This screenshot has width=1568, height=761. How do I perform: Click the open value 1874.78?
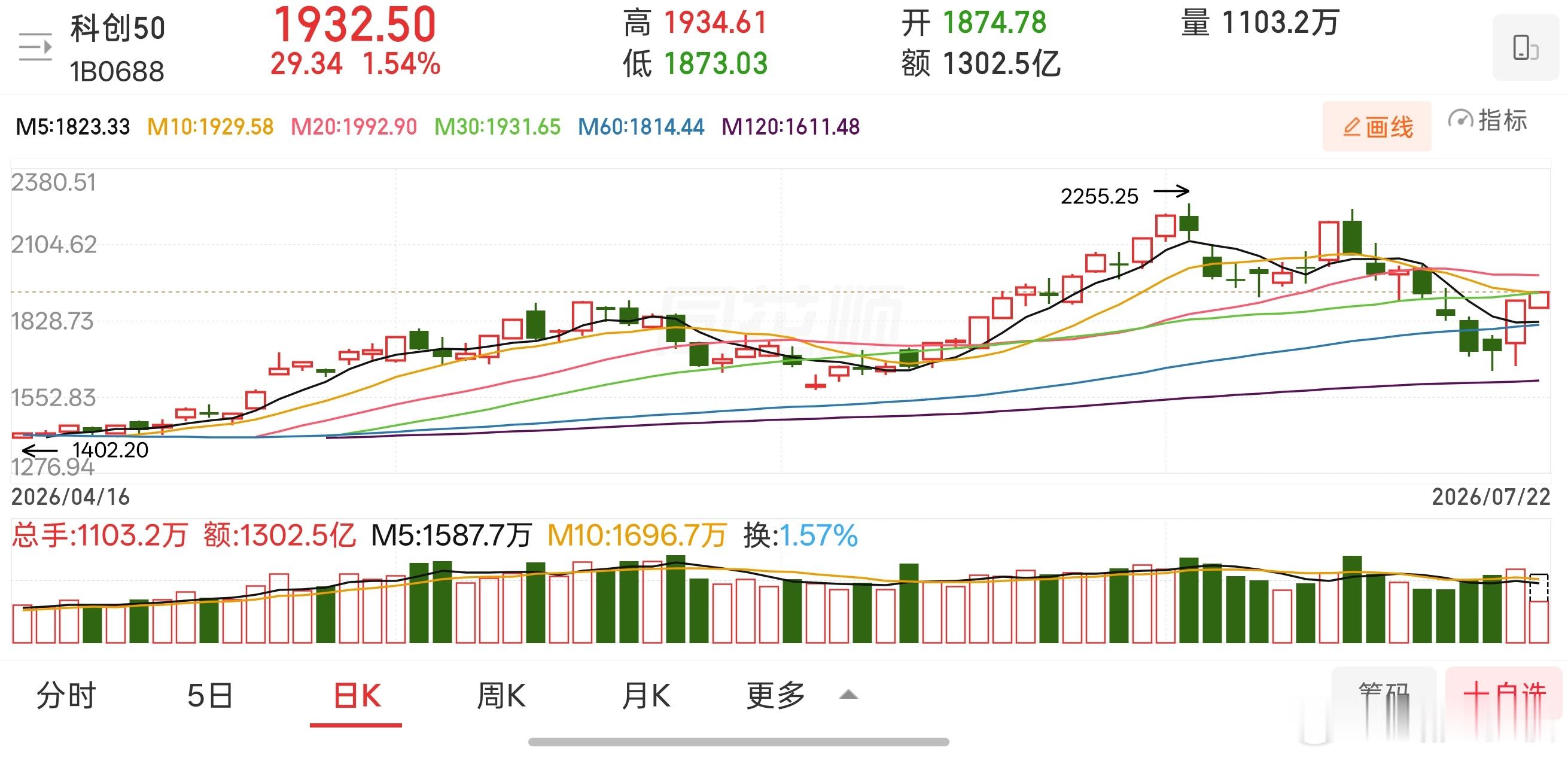point(995,23)
